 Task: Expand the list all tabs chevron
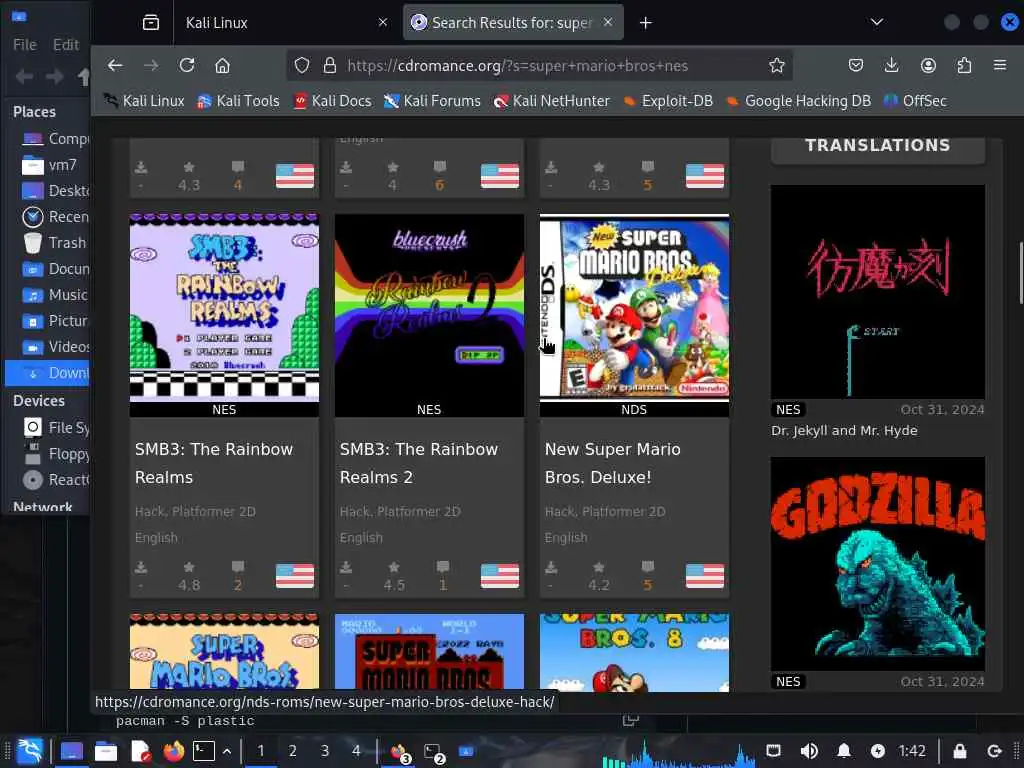(877, 23)
